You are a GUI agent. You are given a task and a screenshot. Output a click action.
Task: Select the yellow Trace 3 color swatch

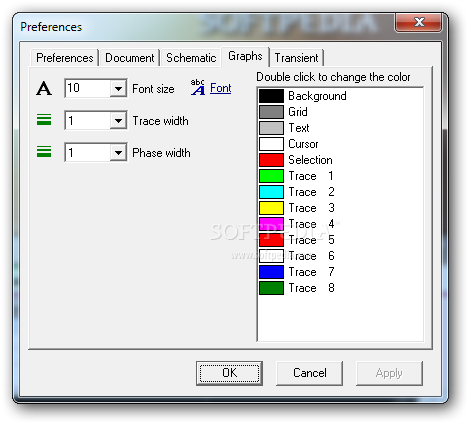click(x=271, y=208)
